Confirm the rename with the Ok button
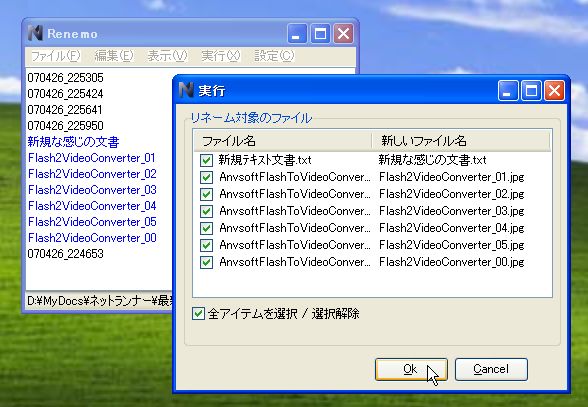588x407 pixels. point(411,369)
